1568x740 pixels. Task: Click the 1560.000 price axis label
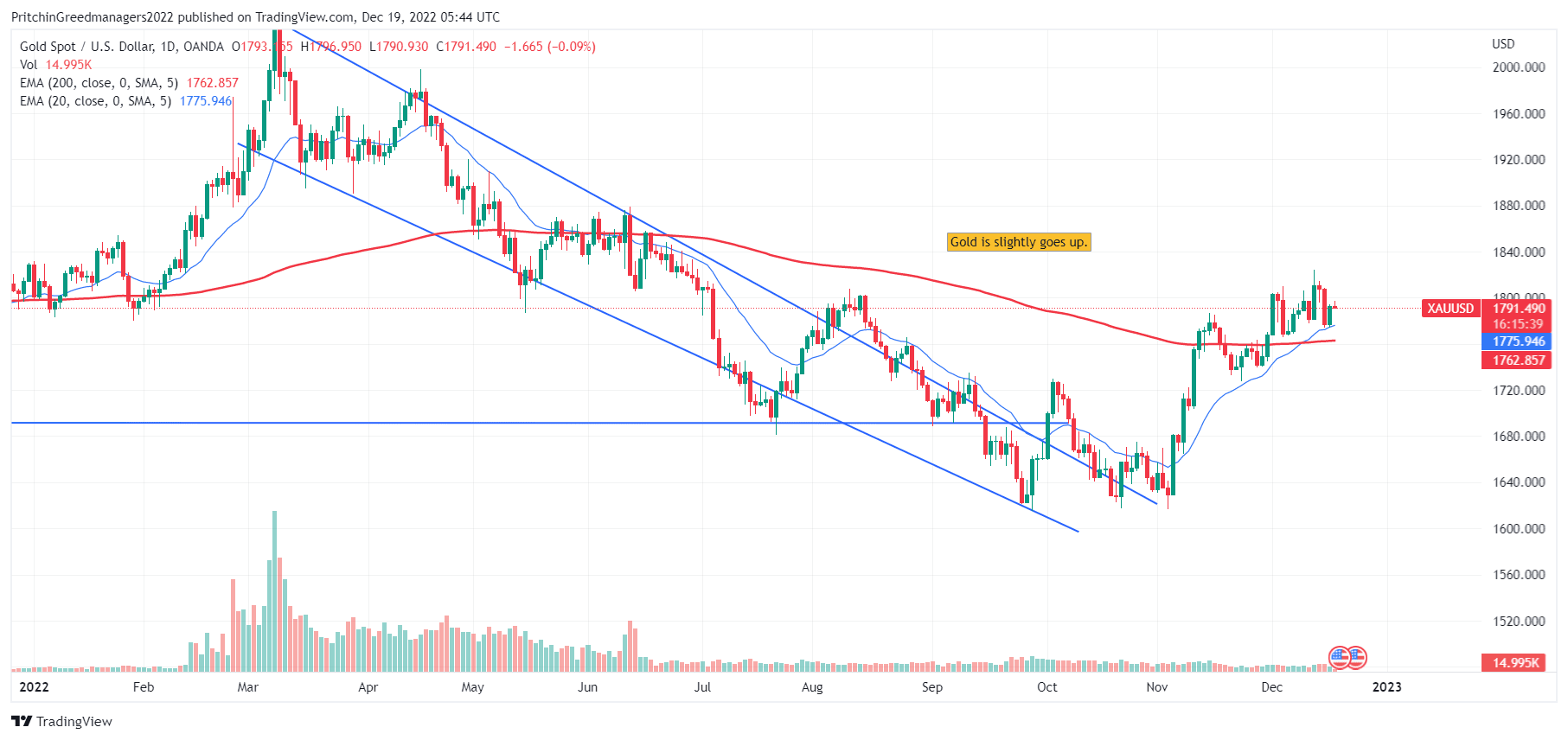click(1519, 575)
